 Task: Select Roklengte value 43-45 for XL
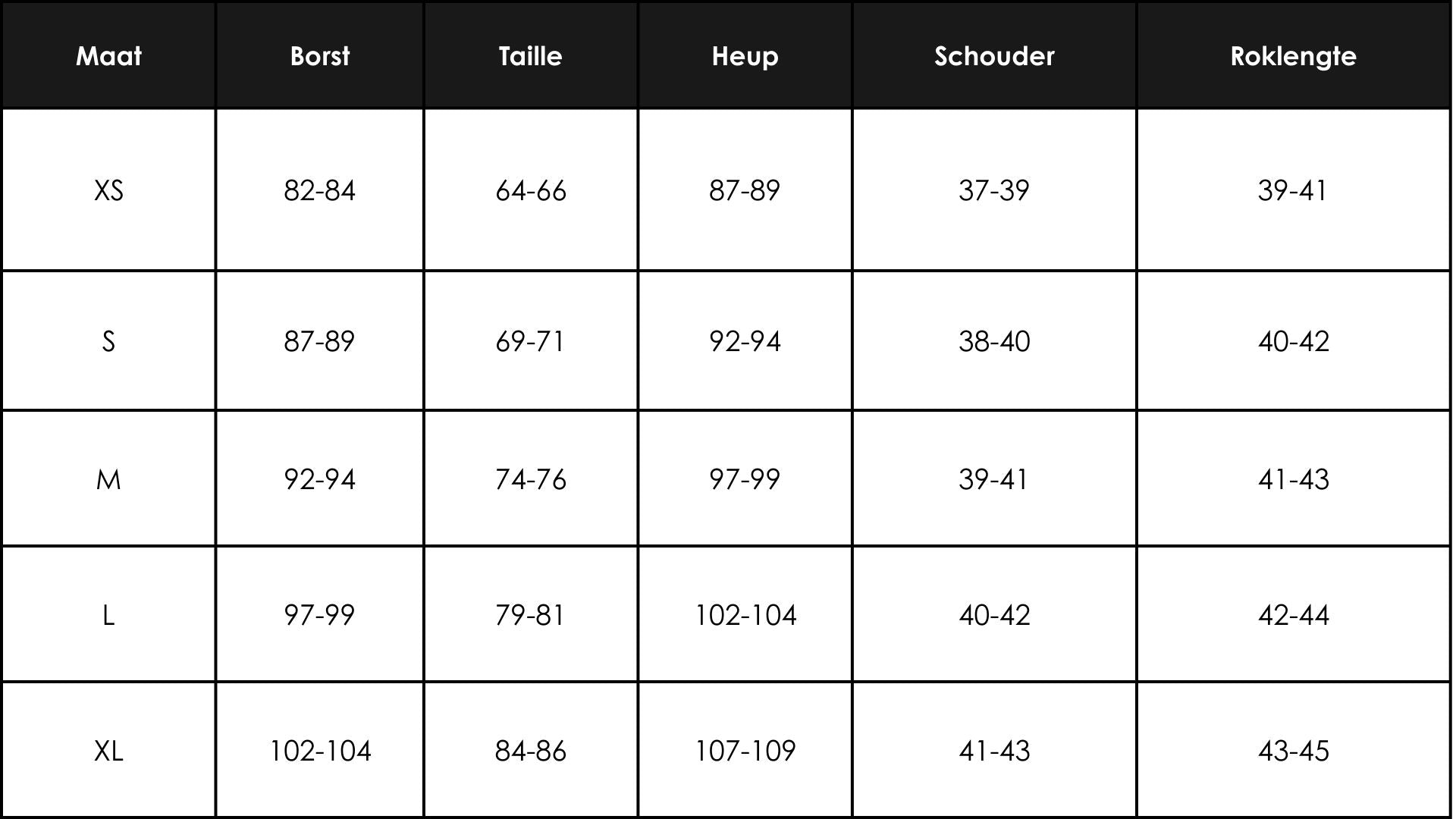click(x=1293, y=751)
